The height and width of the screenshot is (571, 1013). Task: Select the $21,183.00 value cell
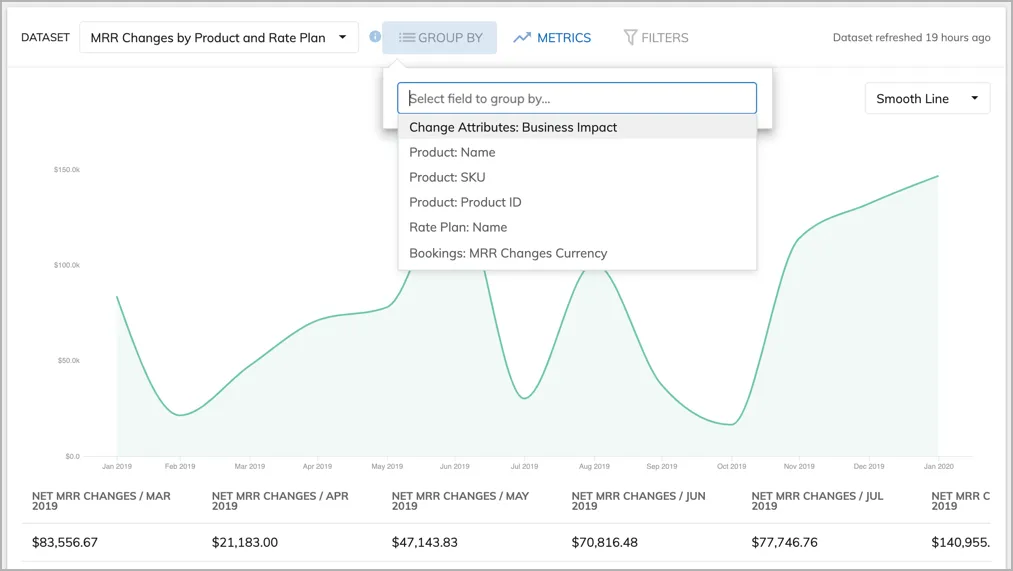pyautogui.click(x=245, y=543)
